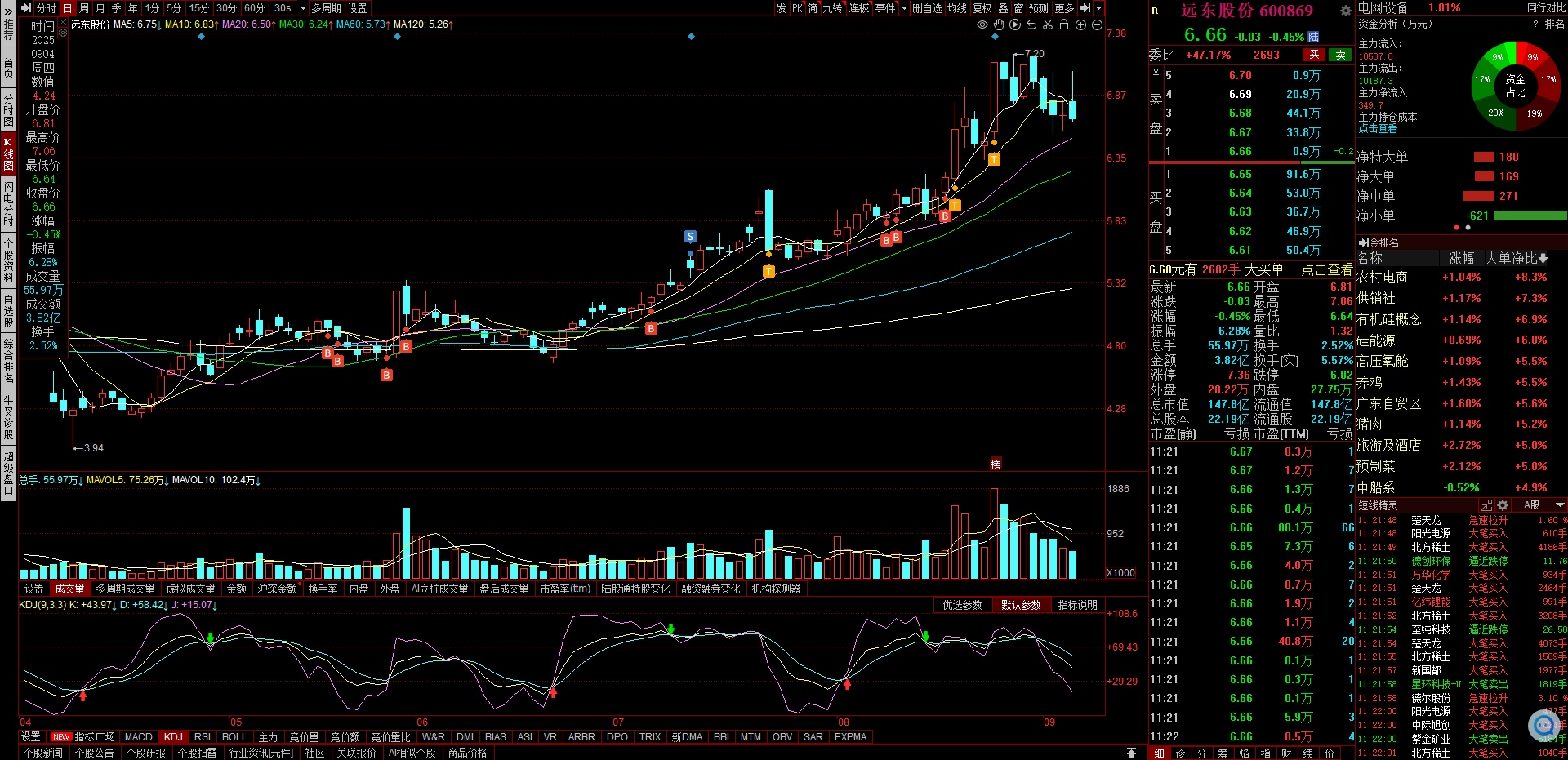Undo the last chart action
Viewport: 1568px width, 760px height.
1031,24
